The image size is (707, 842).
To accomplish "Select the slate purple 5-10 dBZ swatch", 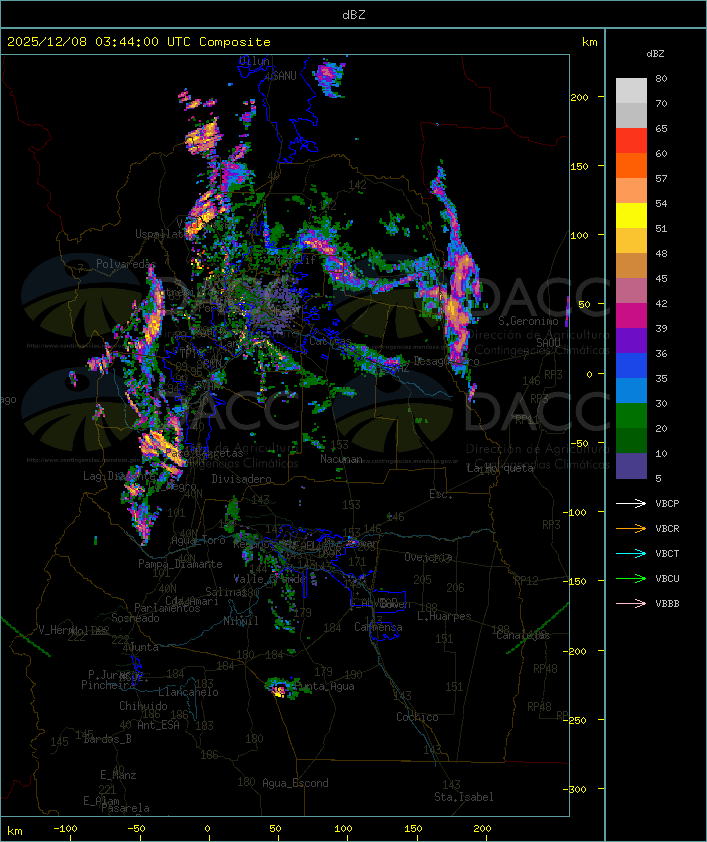I will pos(631,465).
